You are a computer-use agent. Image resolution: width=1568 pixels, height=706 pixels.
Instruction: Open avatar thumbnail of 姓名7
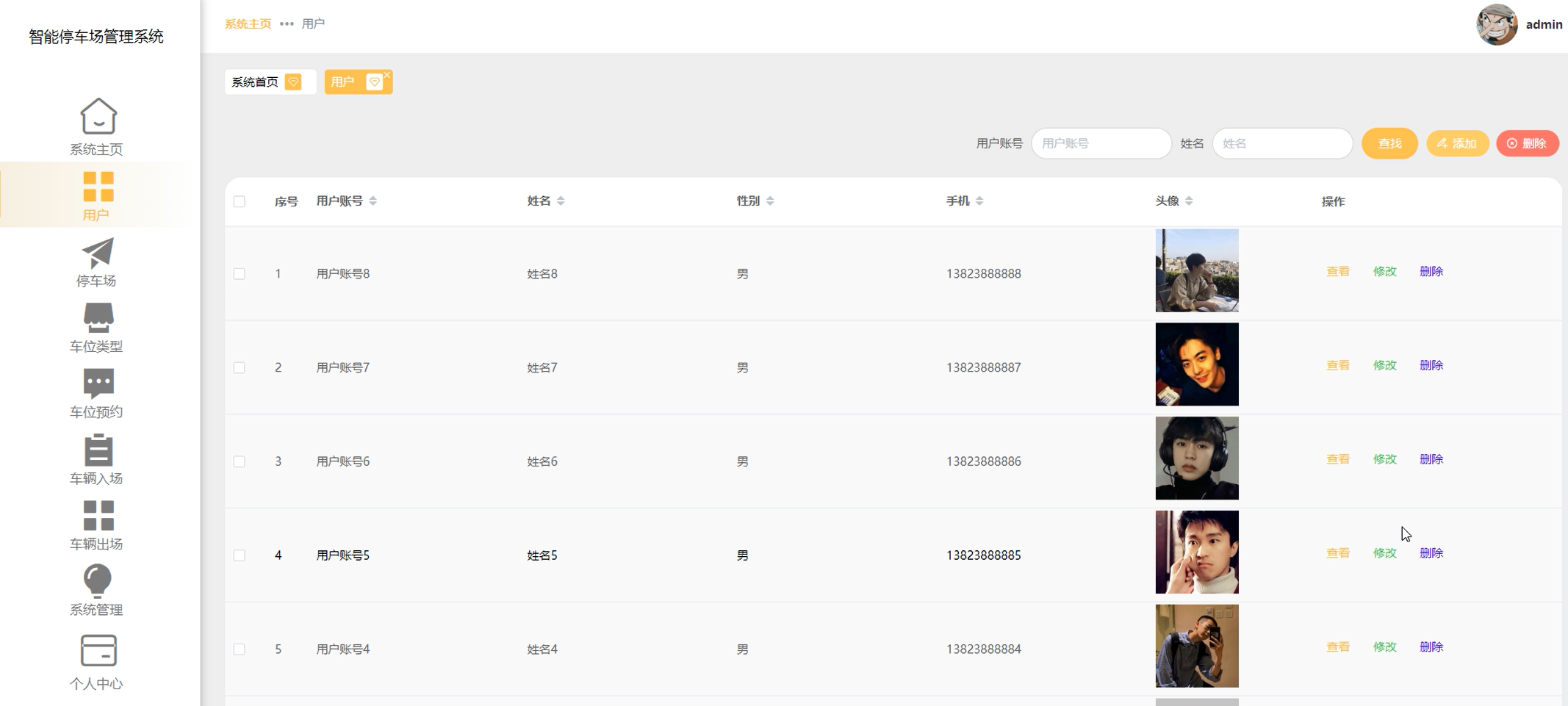pos(1197,364)
